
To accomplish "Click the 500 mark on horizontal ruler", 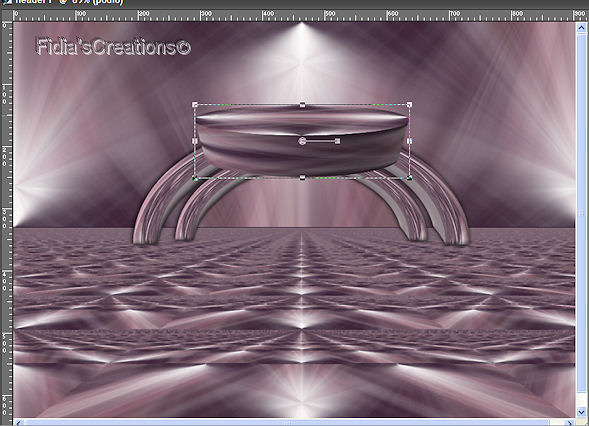I will pos(330,14).
